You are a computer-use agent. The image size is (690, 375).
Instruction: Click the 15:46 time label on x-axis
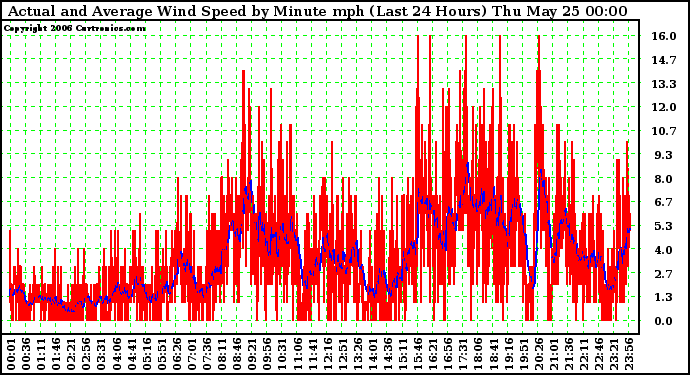pyautogui.click(x=418, y=354)
